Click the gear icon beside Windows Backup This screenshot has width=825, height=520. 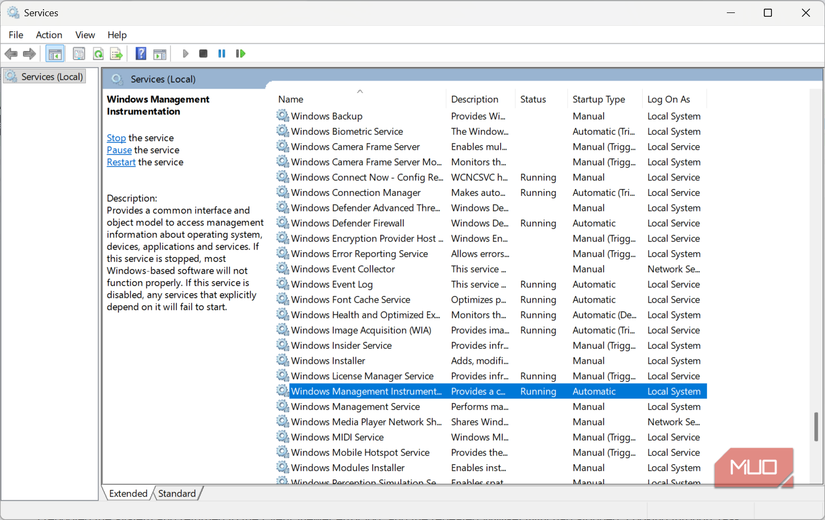[x=283, y=115]
